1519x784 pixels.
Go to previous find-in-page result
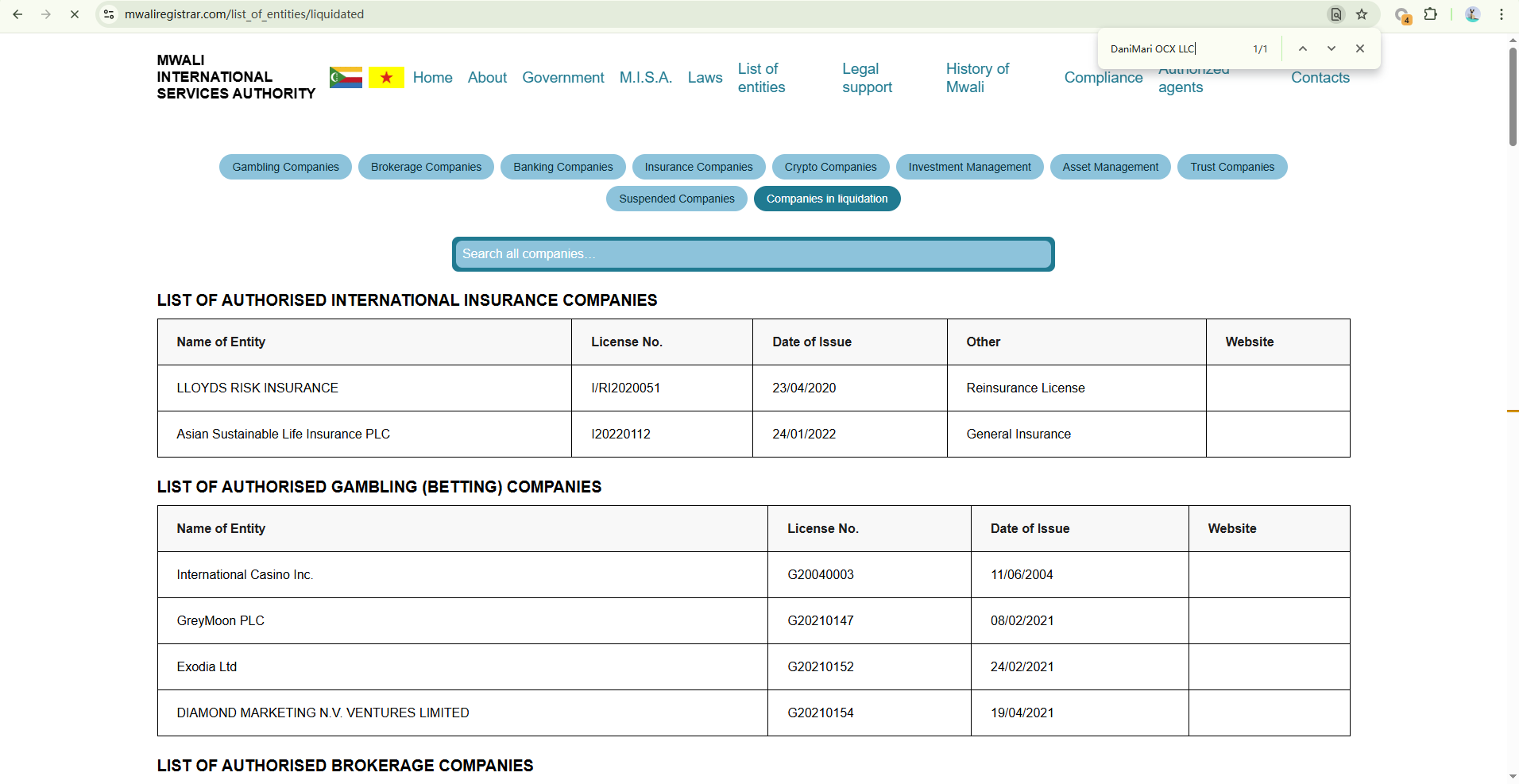click(1303, 48)
